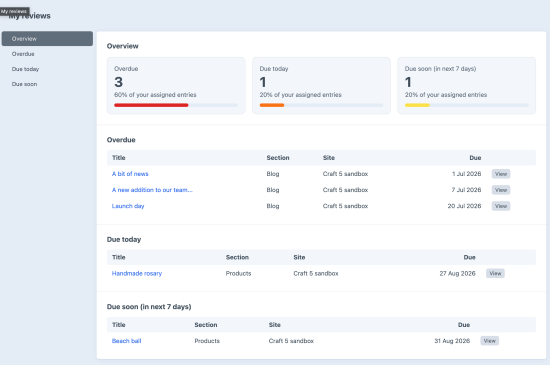Viewport: 550px width, 365px height.
Task: Click View for 'A bit of news'
Action: click(501, 174)
